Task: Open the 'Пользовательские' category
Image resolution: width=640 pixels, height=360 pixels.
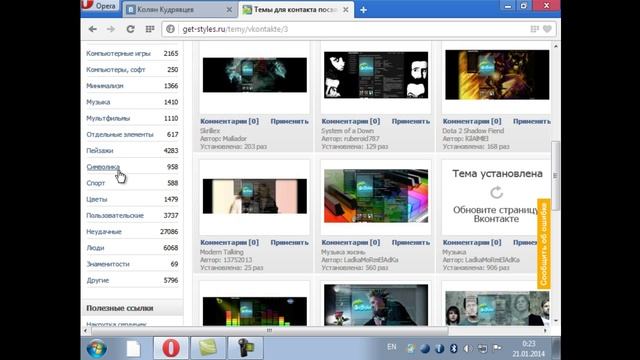Action: point(115,216)
